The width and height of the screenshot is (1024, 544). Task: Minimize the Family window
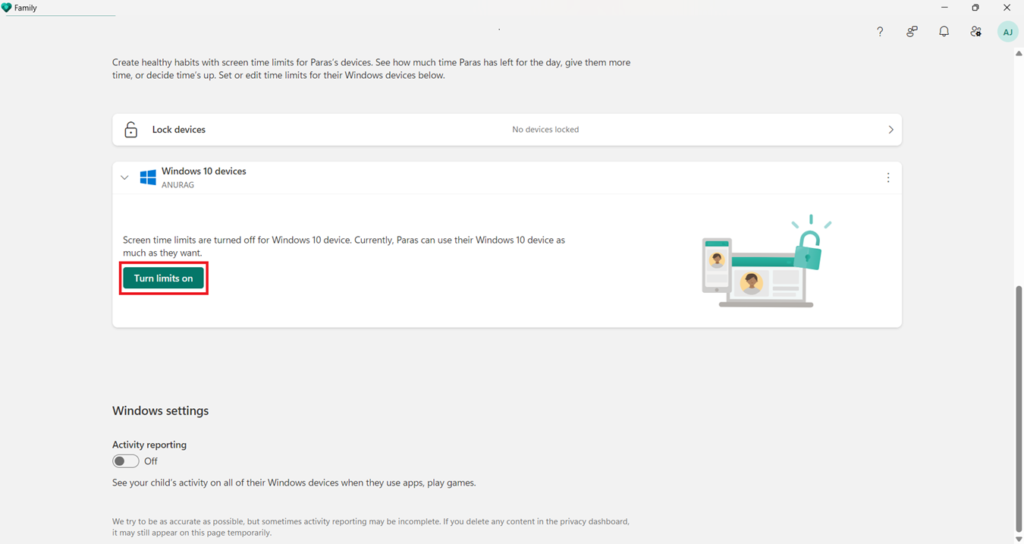944,7
